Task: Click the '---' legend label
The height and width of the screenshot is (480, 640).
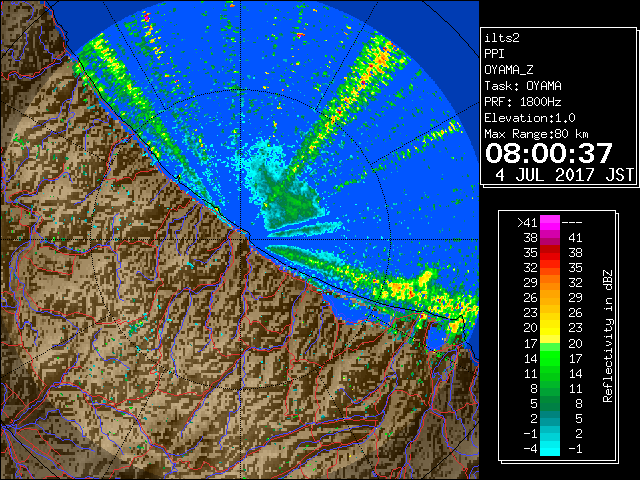Action: coord(572,223)
